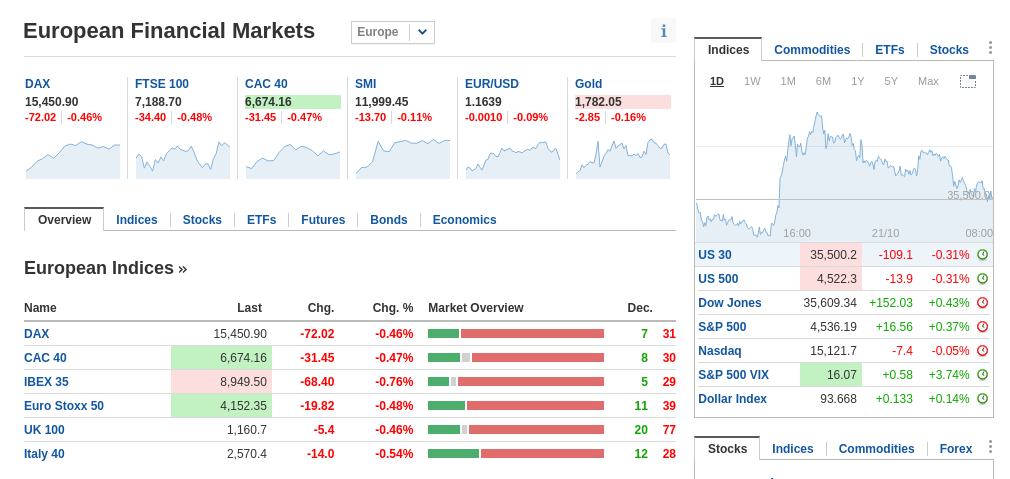This screenshot has width=1010, height=479.
Task: Set chart range to Max
Action: [x=928, y=81]
